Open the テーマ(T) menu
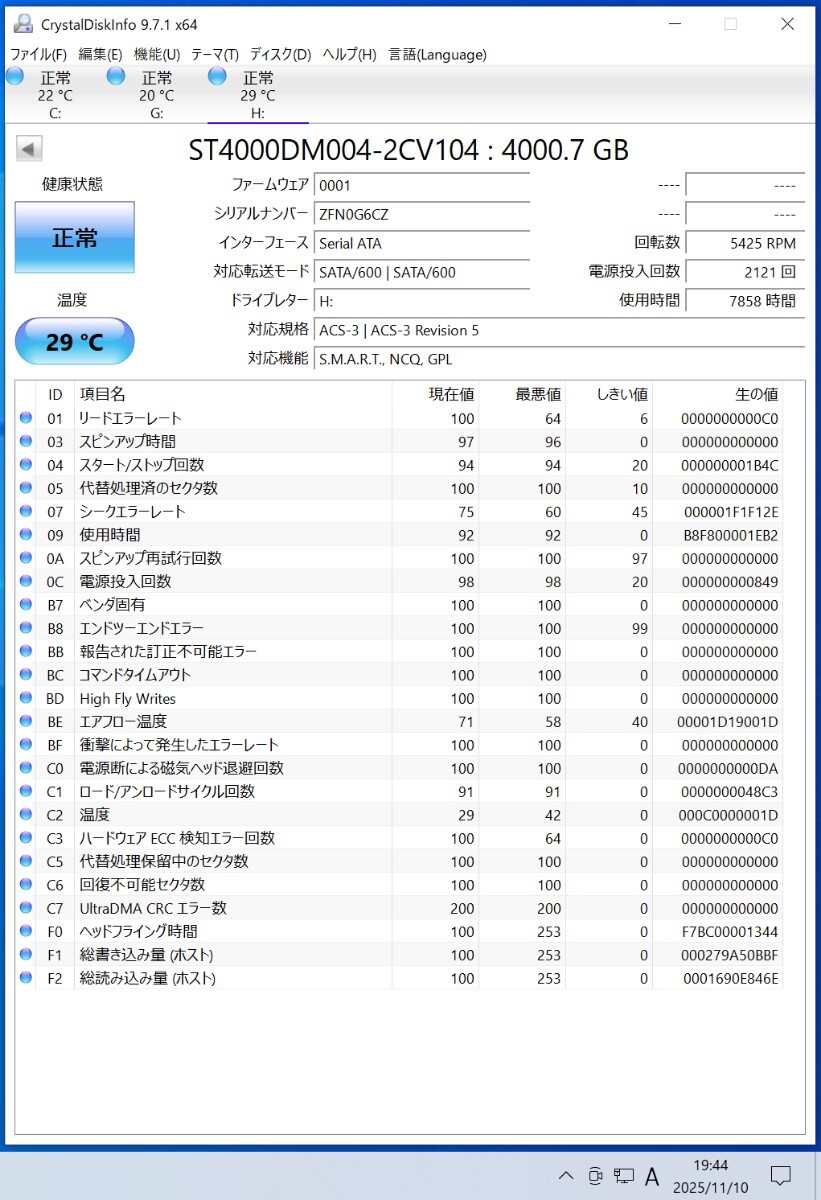 (214, 55)
